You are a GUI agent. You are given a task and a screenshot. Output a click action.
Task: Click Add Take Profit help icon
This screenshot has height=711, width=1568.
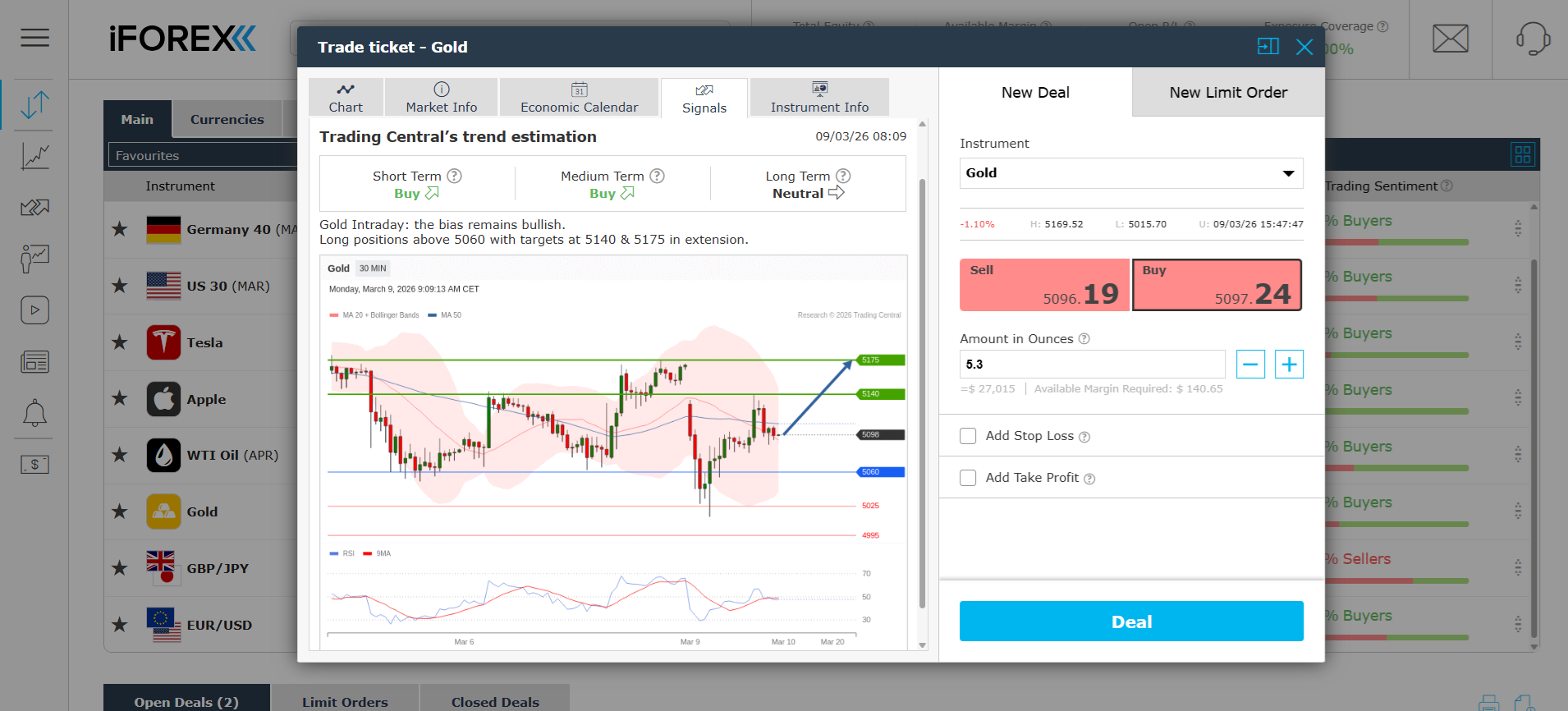coord(1089,479)
